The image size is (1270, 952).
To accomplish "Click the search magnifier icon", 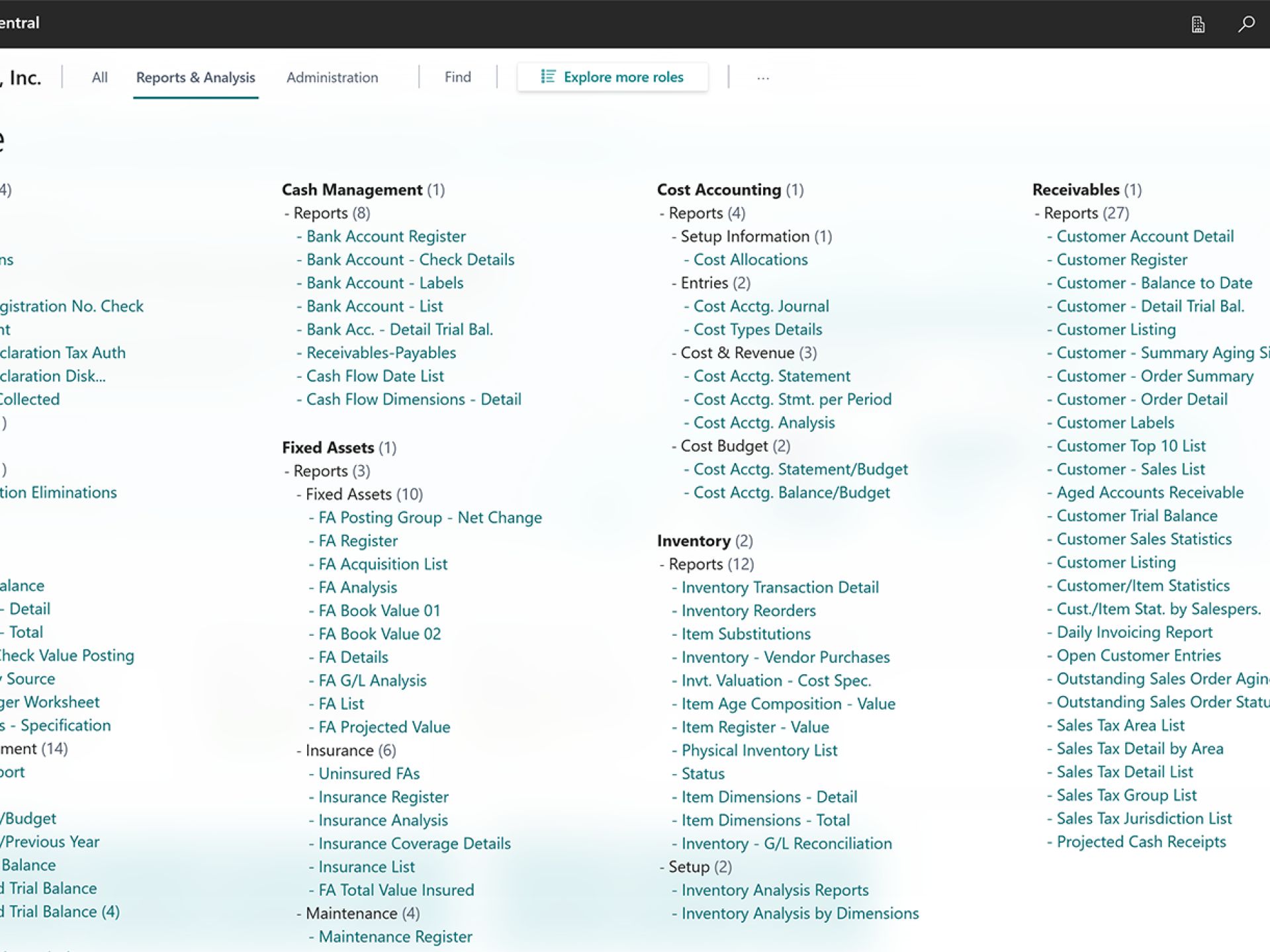I will click(1246, 24).
